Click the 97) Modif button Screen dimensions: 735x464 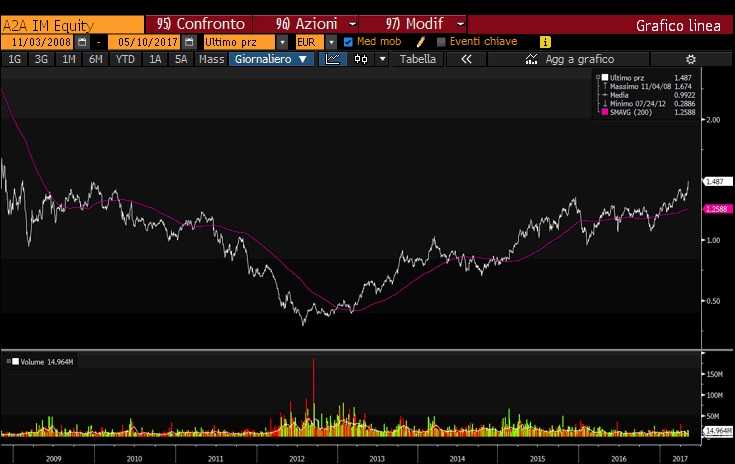click(414, 24)
